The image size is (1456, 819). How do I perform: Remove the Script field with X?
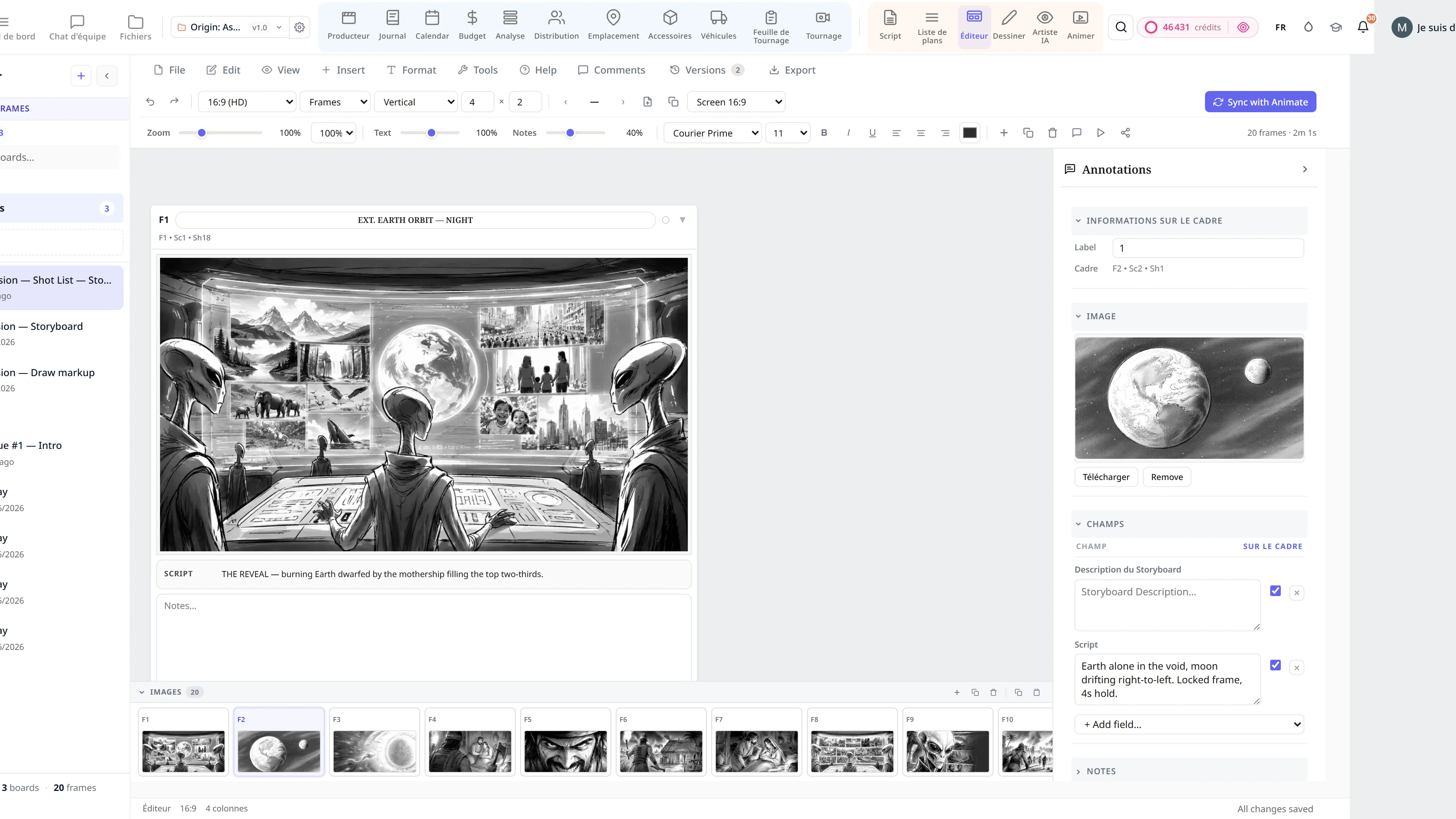[1297, 667]
